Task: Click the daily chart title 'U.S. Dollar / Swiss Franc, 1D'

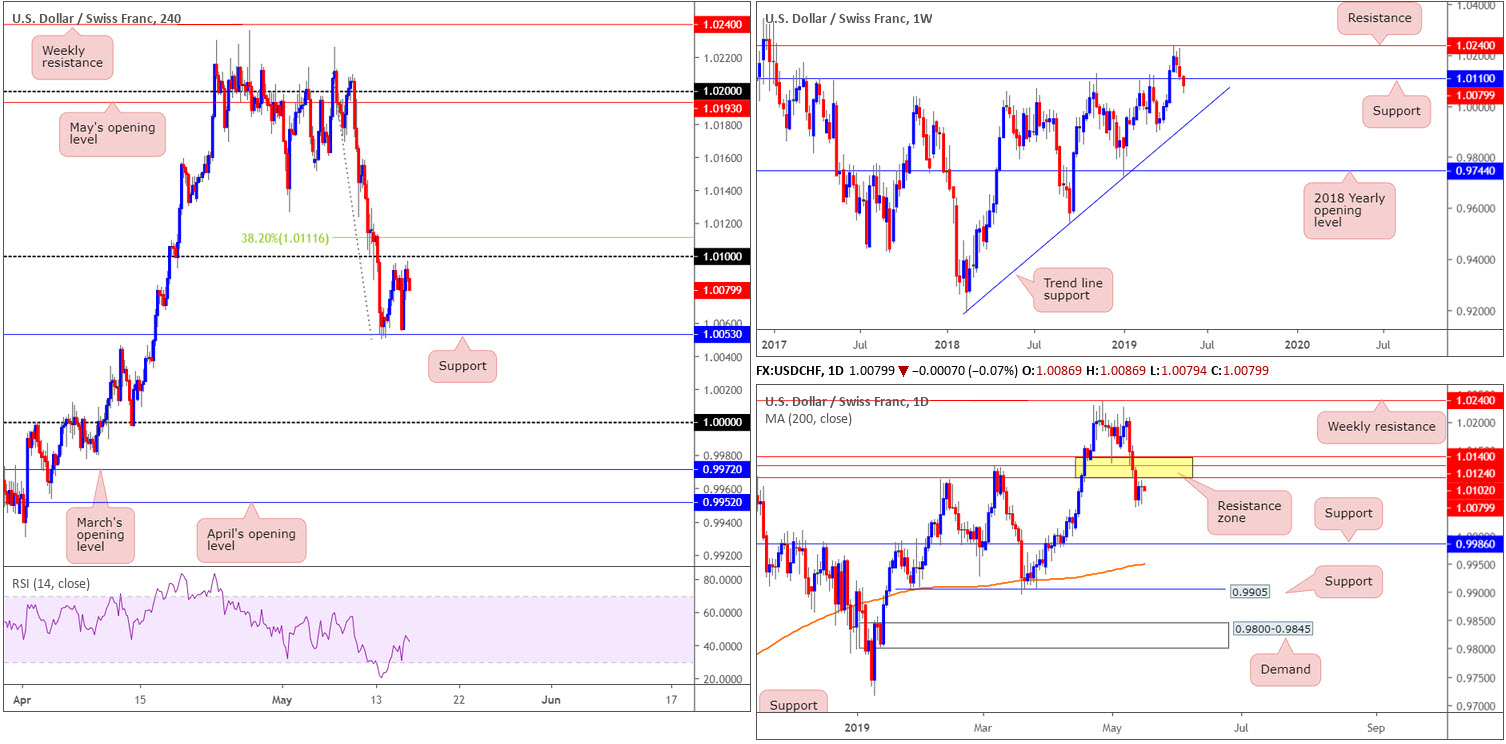Action: [847, 401]
